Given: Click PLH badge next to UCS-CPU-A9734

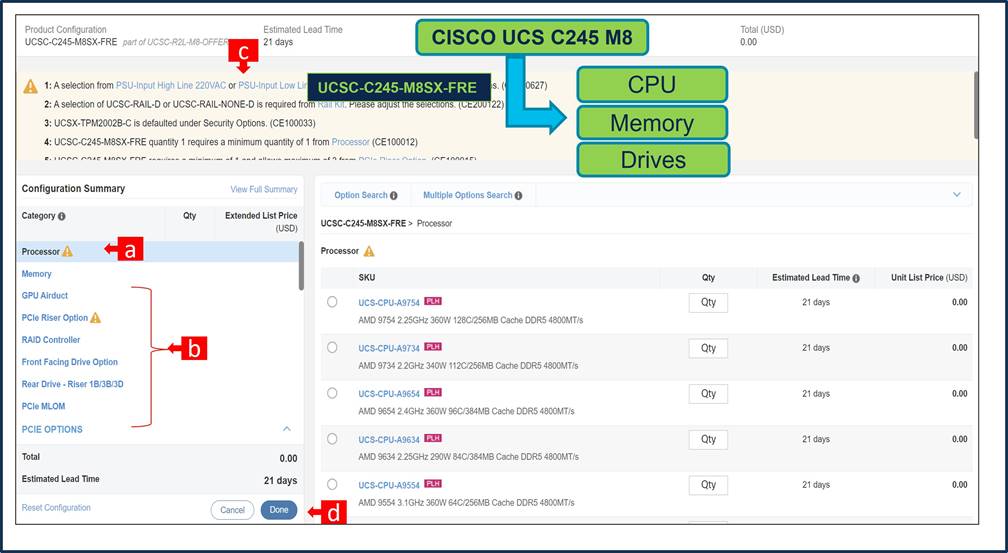Looking at the screenshot, I should pyautogui.click(x=433, y=347).
